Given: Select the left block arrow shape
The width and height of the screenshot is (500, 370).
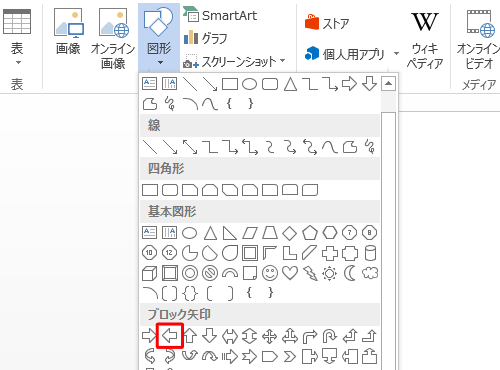Looking at the screenshot, I should (x=170, y=336).
